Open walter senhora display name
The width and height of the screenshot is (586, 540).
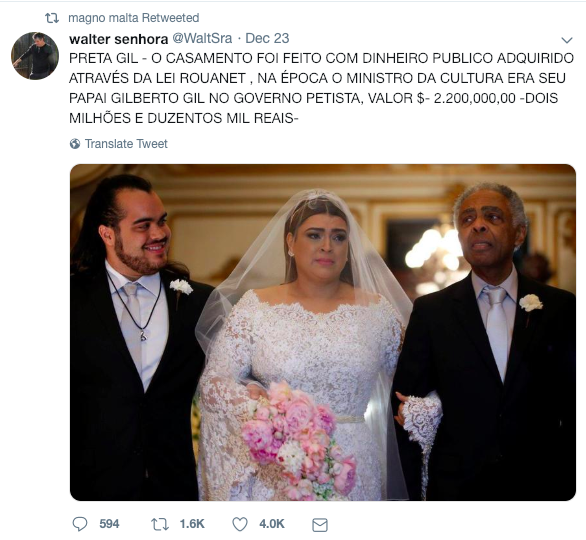(118, 38)
